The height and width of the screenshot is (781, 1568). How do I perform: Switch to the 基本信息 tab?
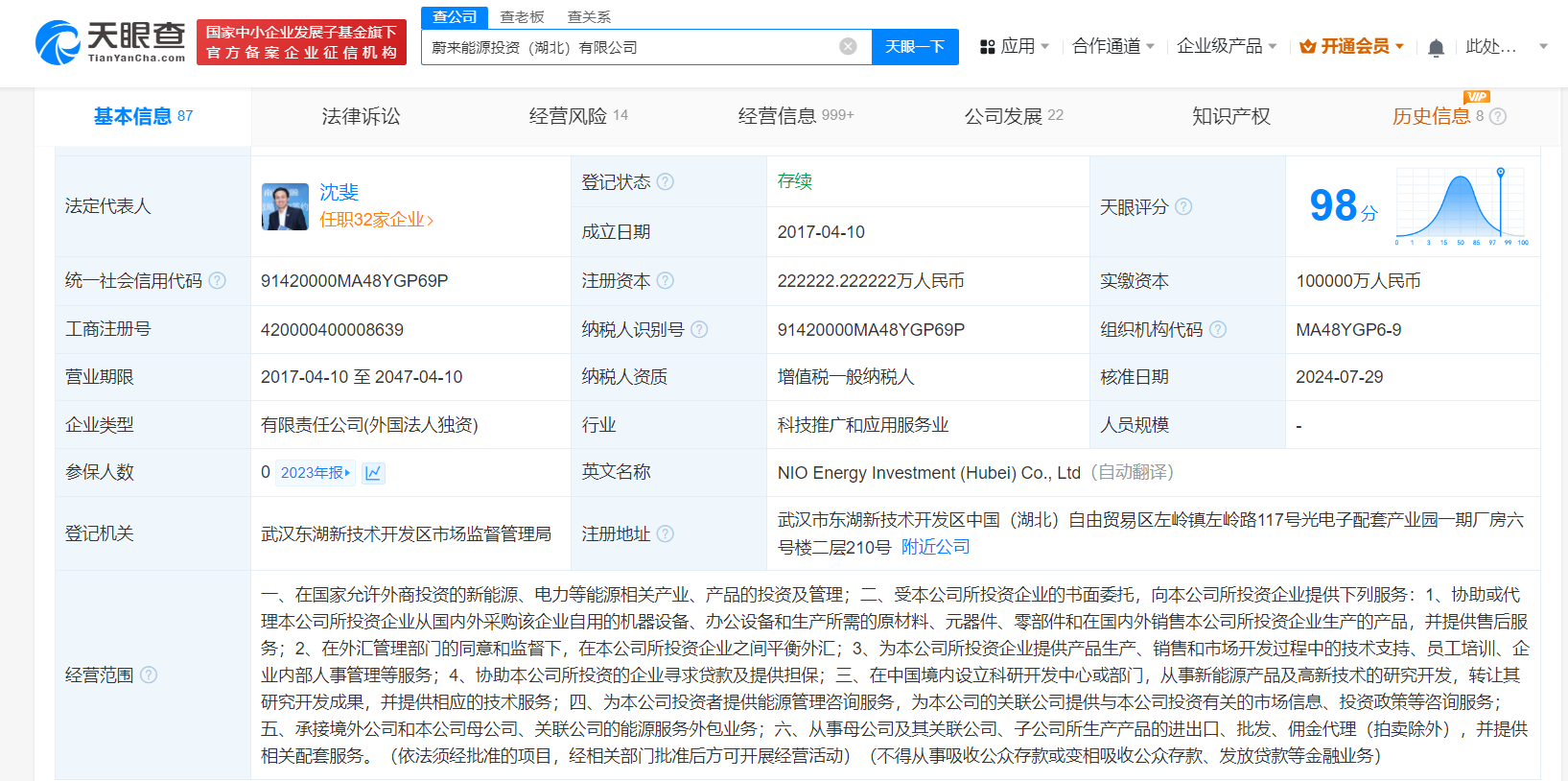143,116
